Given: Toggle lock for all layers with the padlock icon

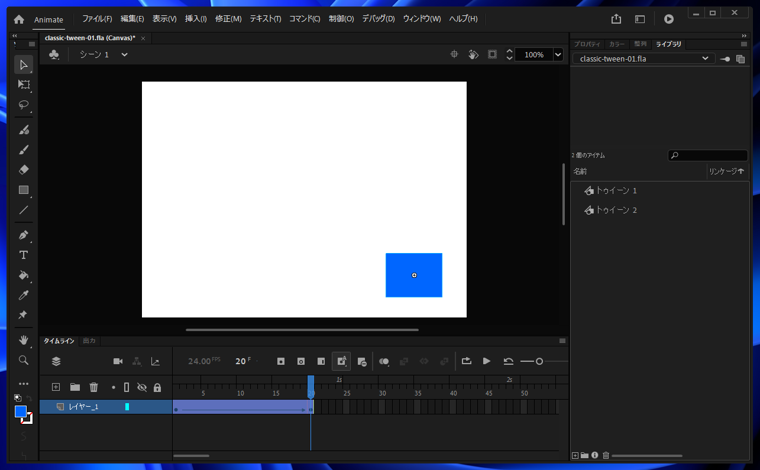Looking at the screenshot, I should point(157,388).
